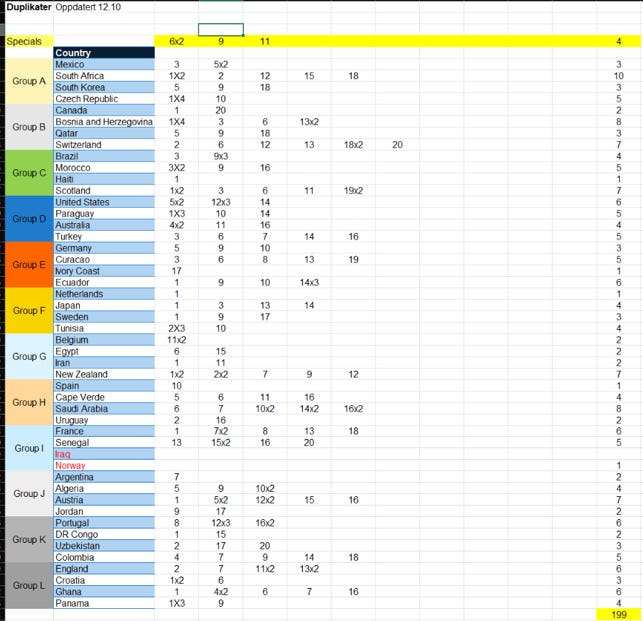Click the Group L merged cell
This screenshot has height=621, width=643.
click(x=29, y=586)
